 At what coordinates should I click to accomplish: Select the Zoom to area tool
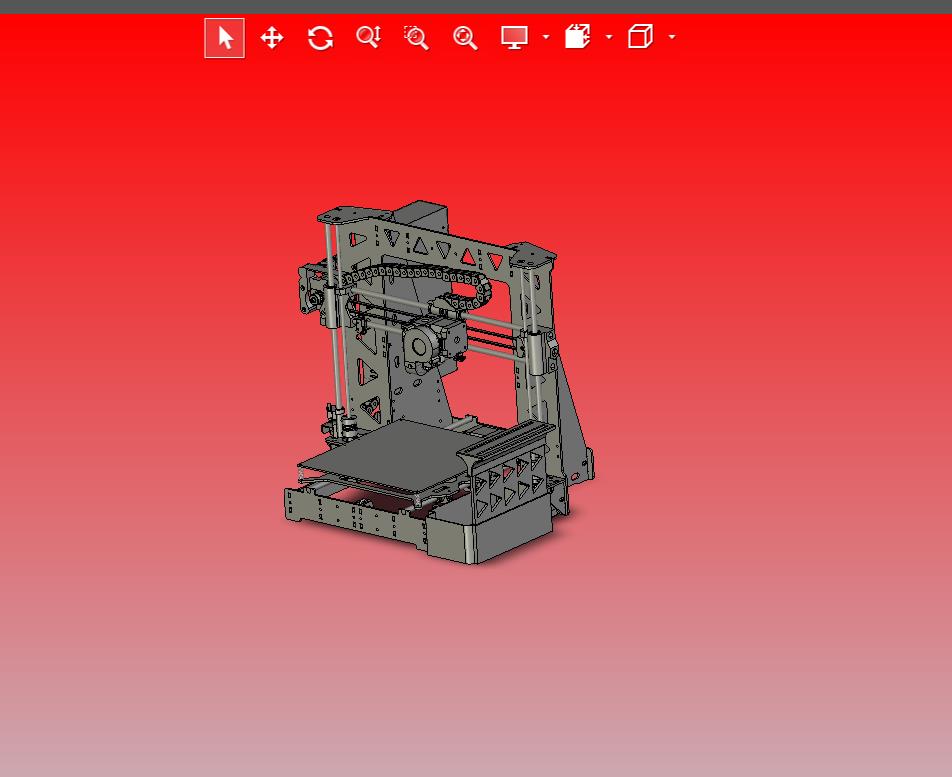tap(416, 38)
